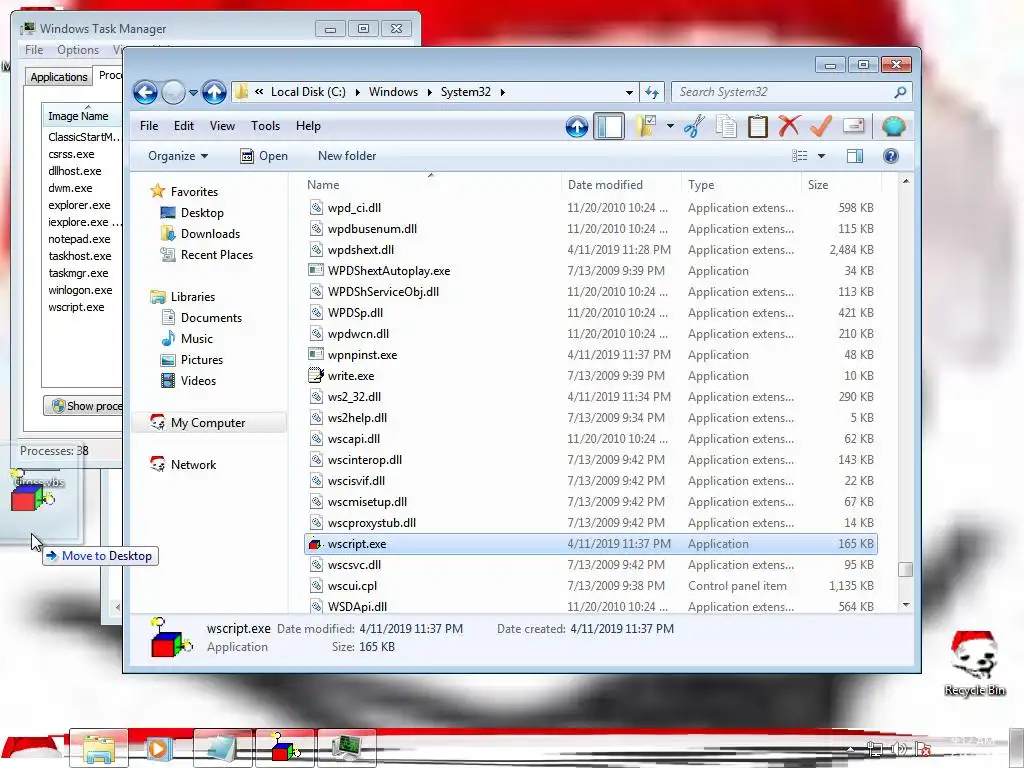Image resolution: width=1024 pixels, height=768 pixels.
Task: Open the File menu in Explorer
Action: click(x=149, y=126)
